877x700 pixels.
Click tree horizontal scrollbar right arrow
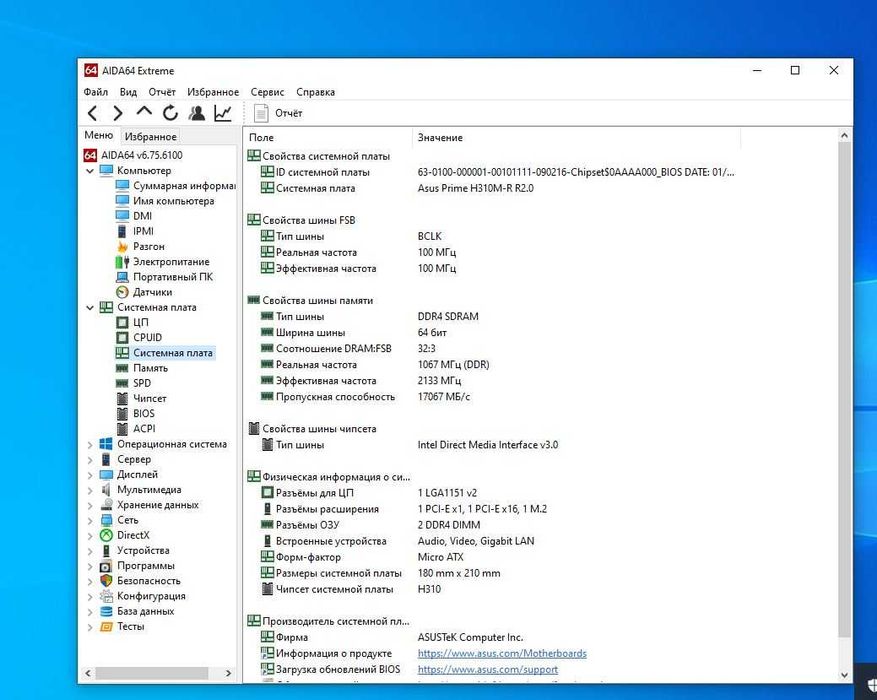point(228,673)
